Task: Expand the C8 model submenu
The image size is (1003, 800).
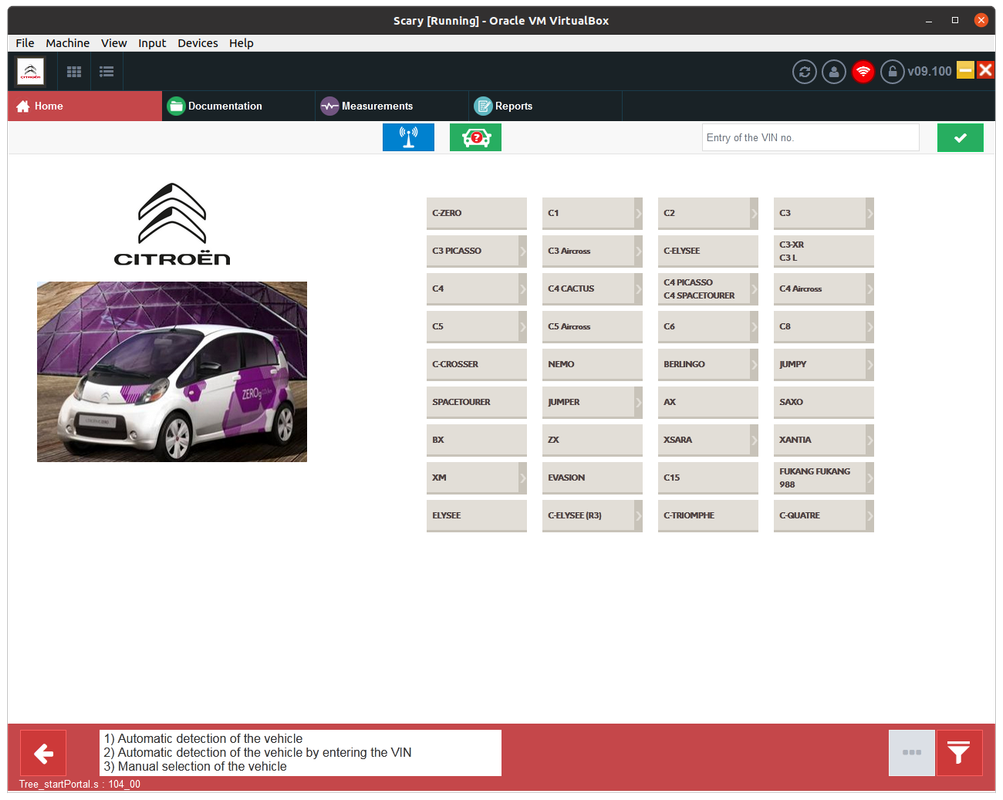Action: (x=870, y=326)
